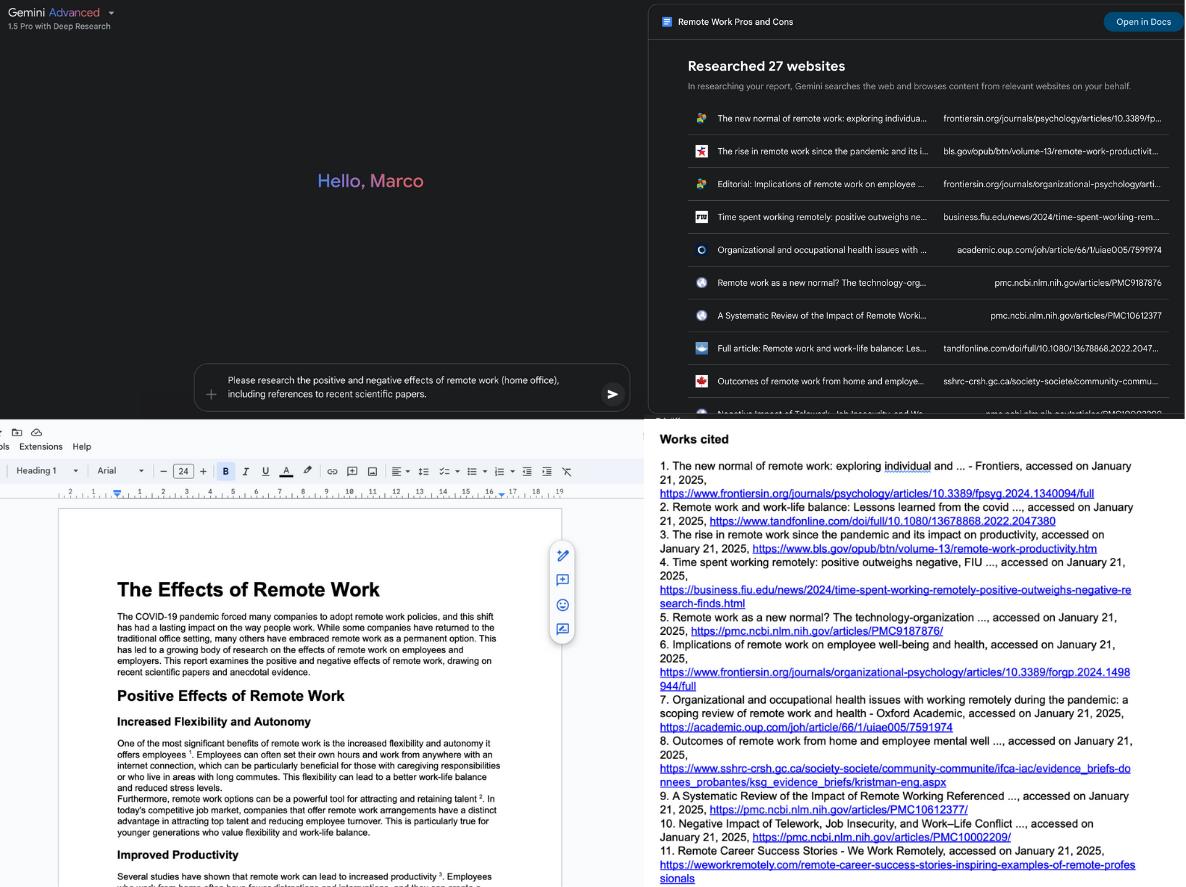Open the Help menu

pyautogui.click(x=82, y=447)
